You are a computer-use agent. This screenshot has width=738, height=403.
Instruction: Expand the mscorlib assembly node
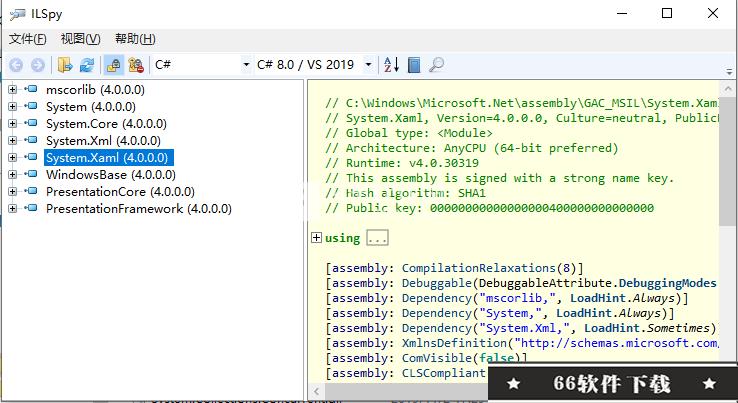(13, 89)
